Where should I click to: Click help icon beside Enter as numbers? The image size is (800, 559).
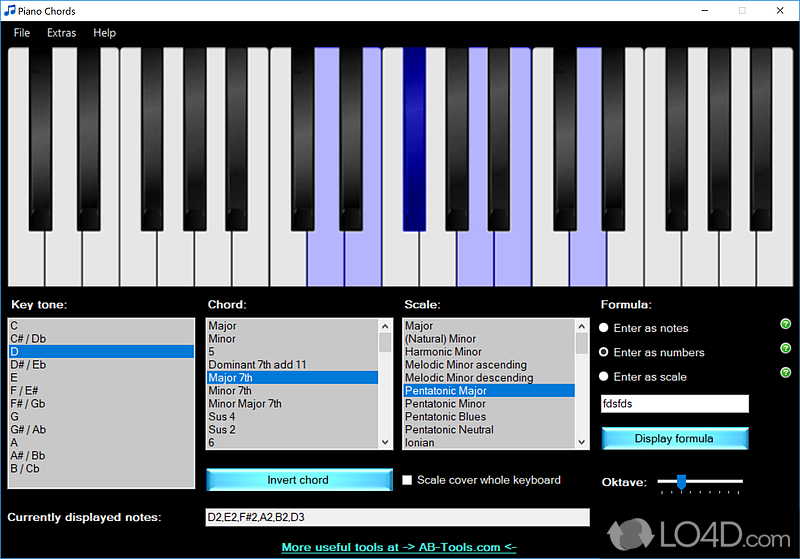(785, 348)
